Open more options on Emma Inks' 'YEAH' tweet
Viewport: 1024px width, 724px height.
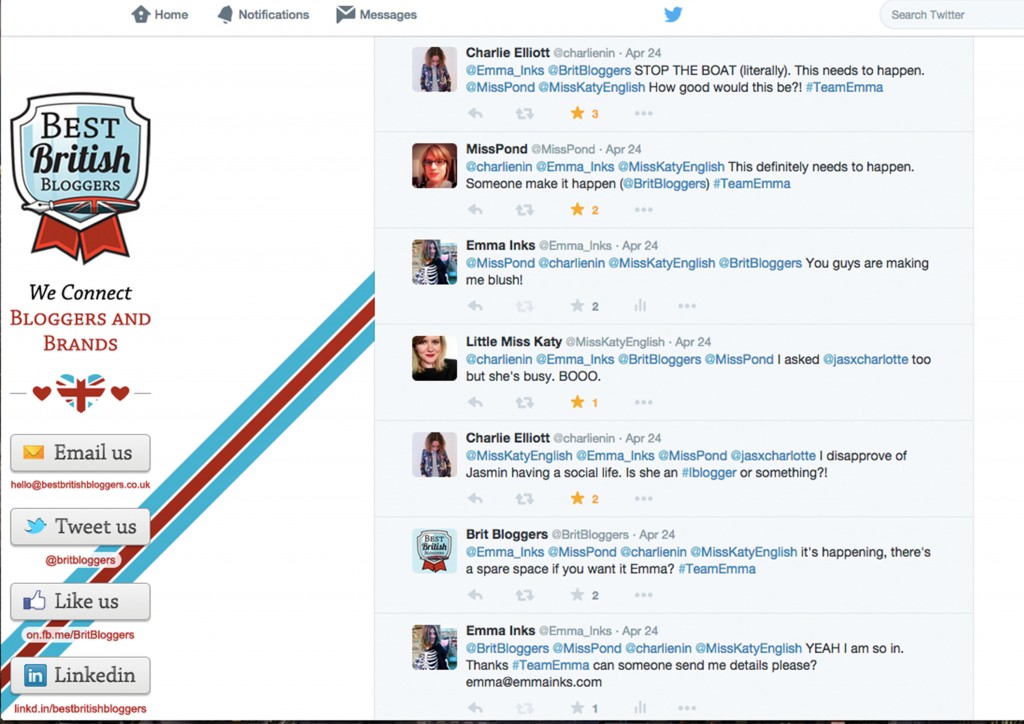point(687,708)
